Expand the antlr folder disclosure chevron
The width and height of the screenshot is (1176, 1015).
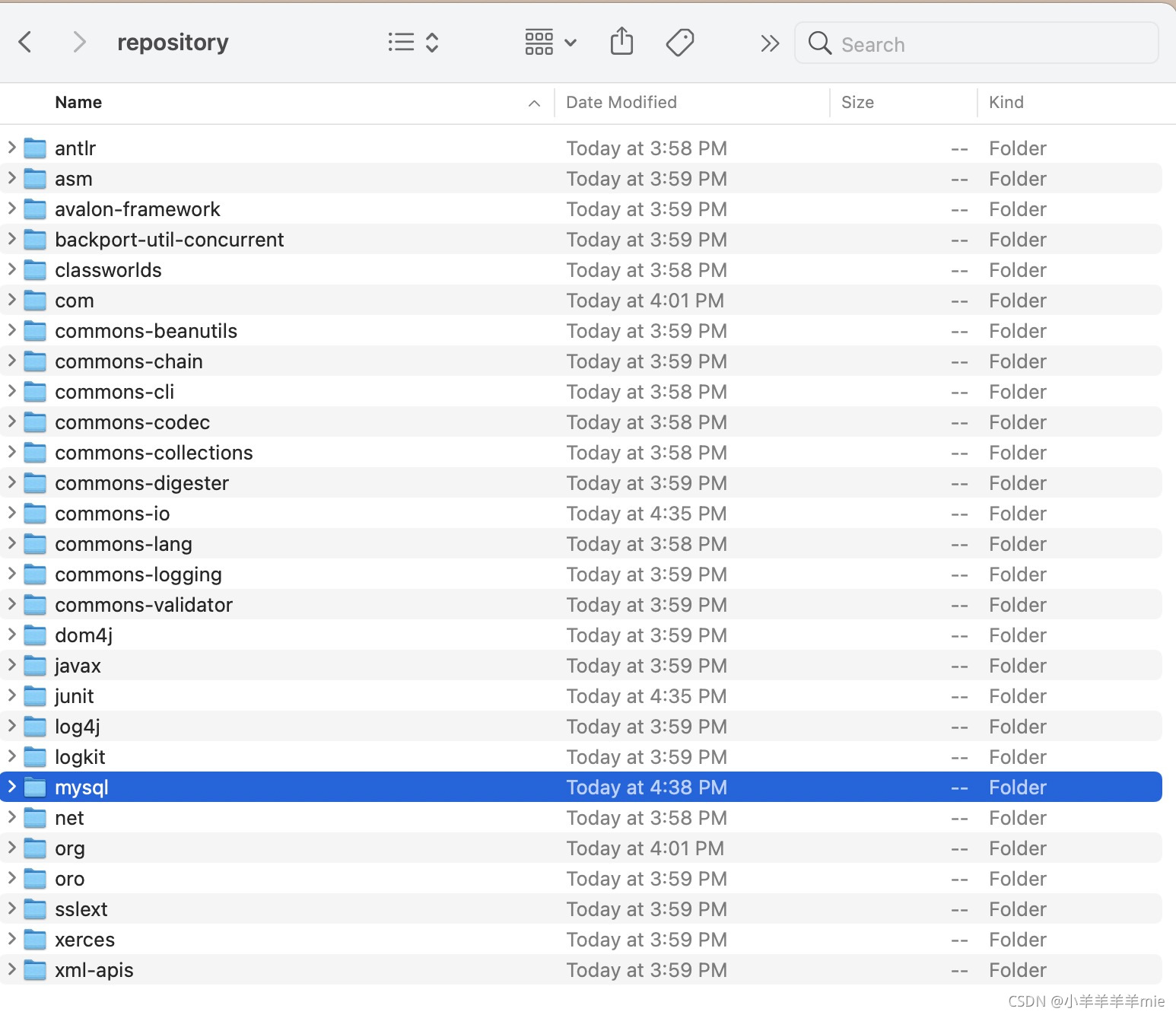coord(11,147)
